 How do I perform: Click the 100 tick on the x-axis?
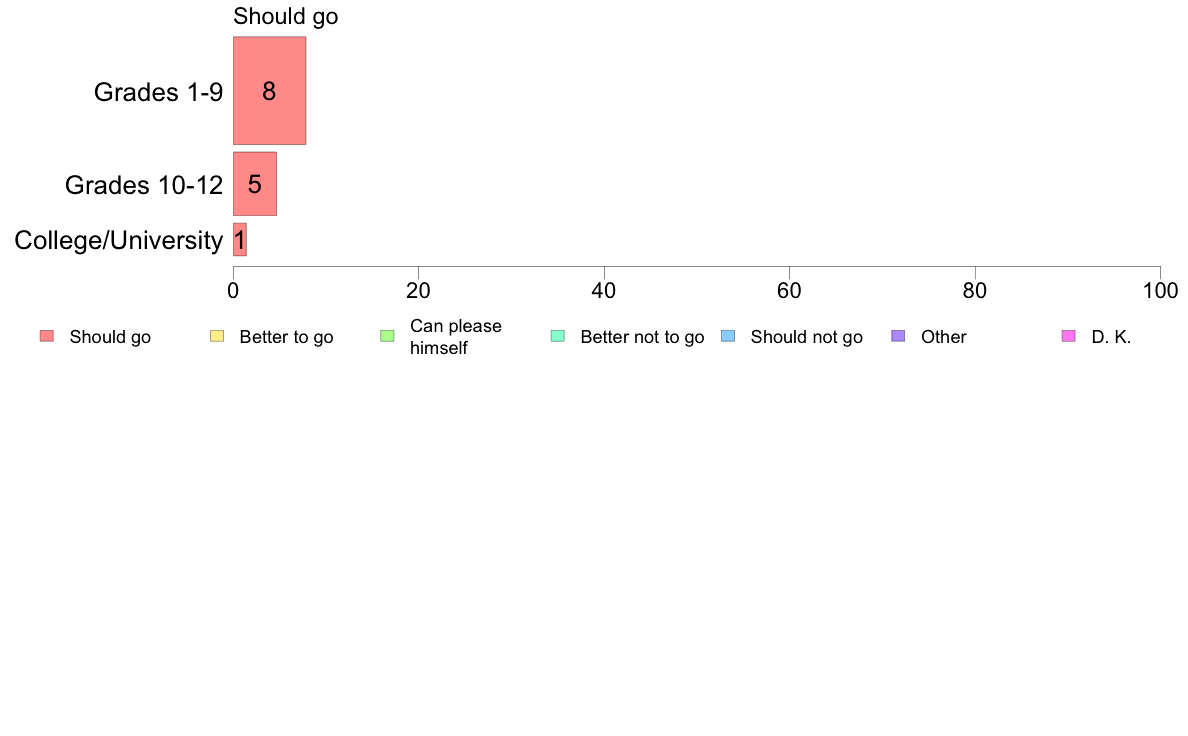[x=1159, y=291]
